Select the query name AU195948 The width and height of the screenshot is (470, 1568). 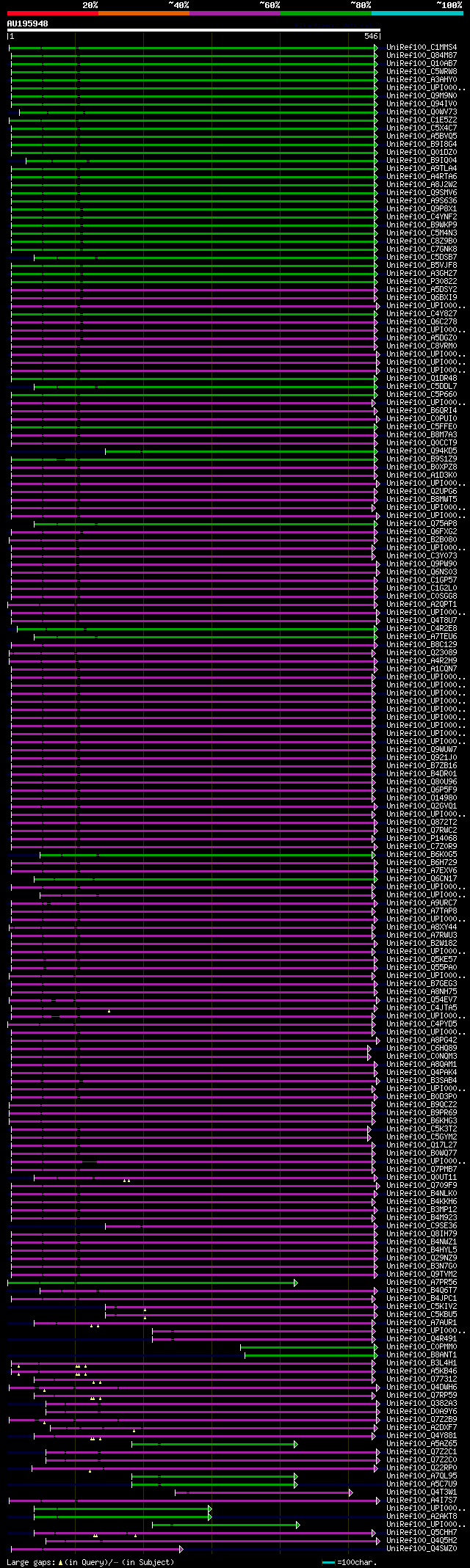[x=28, y=23]
